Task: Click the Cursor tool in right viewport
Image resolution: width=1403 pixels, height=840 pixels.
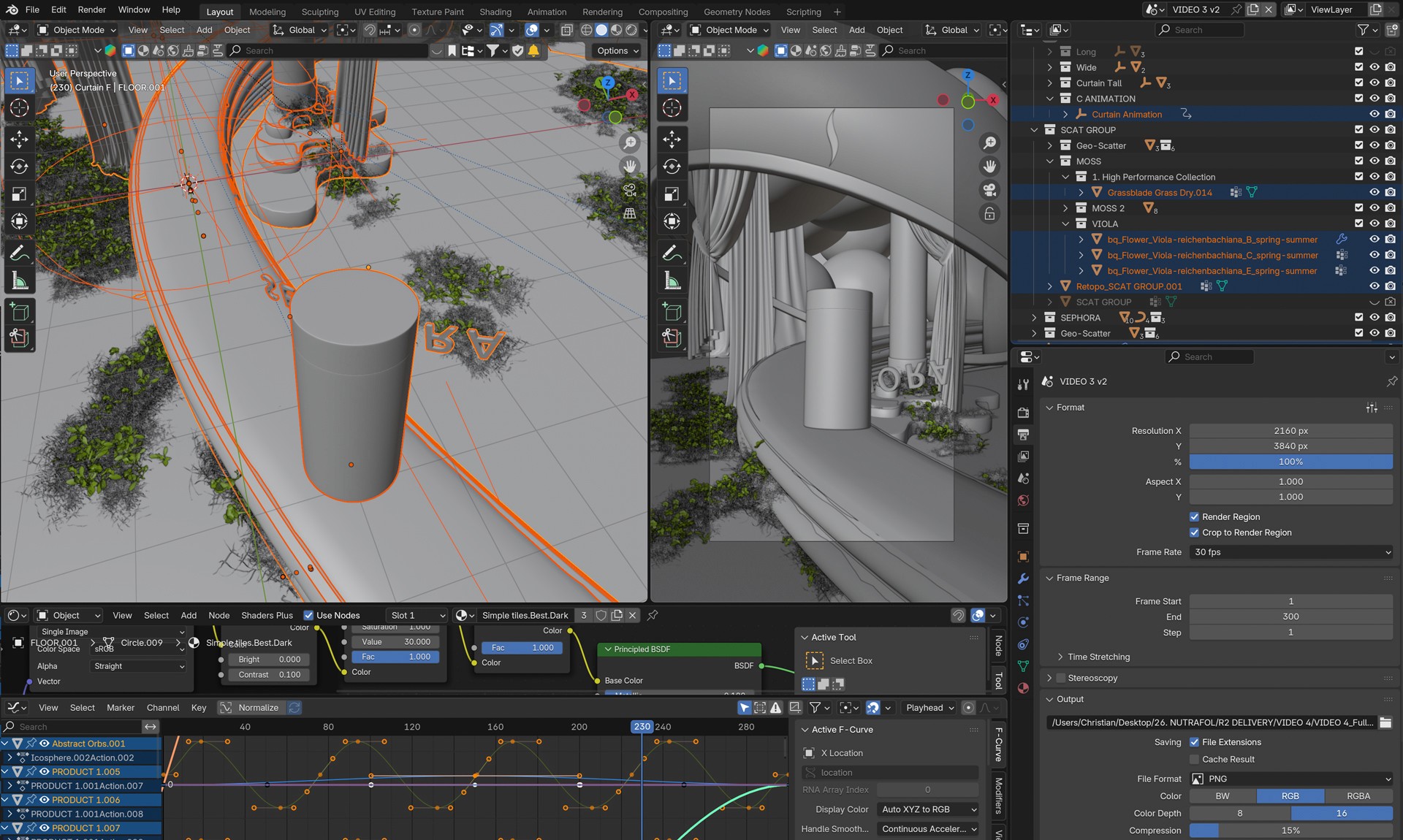Action: 672,108
